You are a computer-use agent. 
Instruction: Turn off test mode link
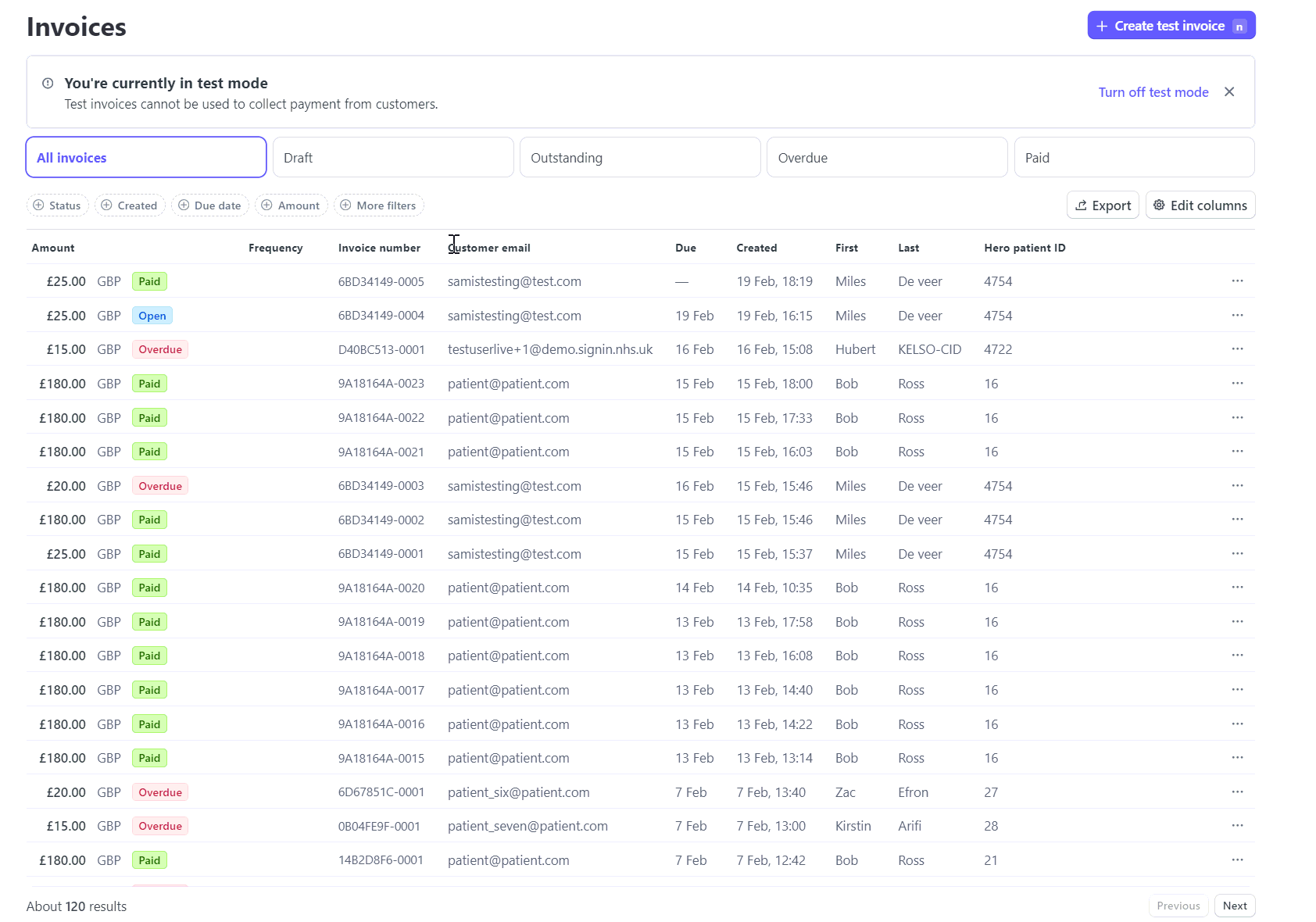point(1153,92)
